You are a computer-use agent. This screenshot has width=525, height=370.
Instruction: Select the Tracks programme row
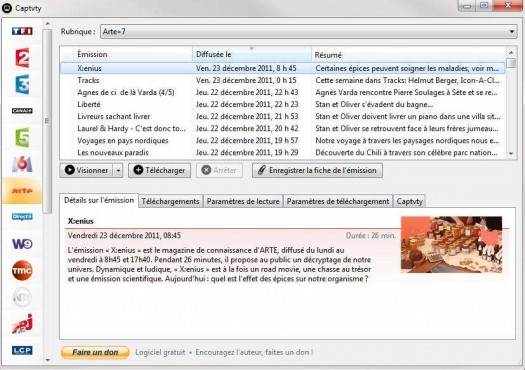(283, 80)
